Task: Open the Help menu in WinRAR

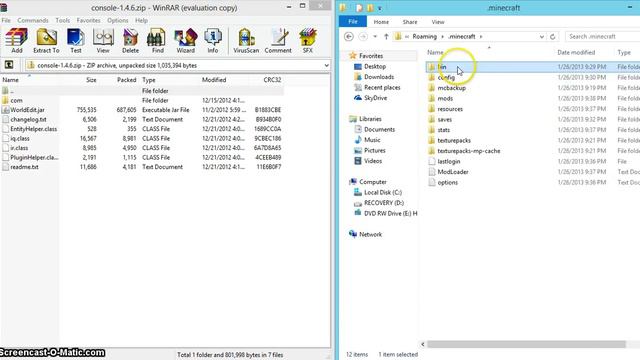Action: (141, 20)
